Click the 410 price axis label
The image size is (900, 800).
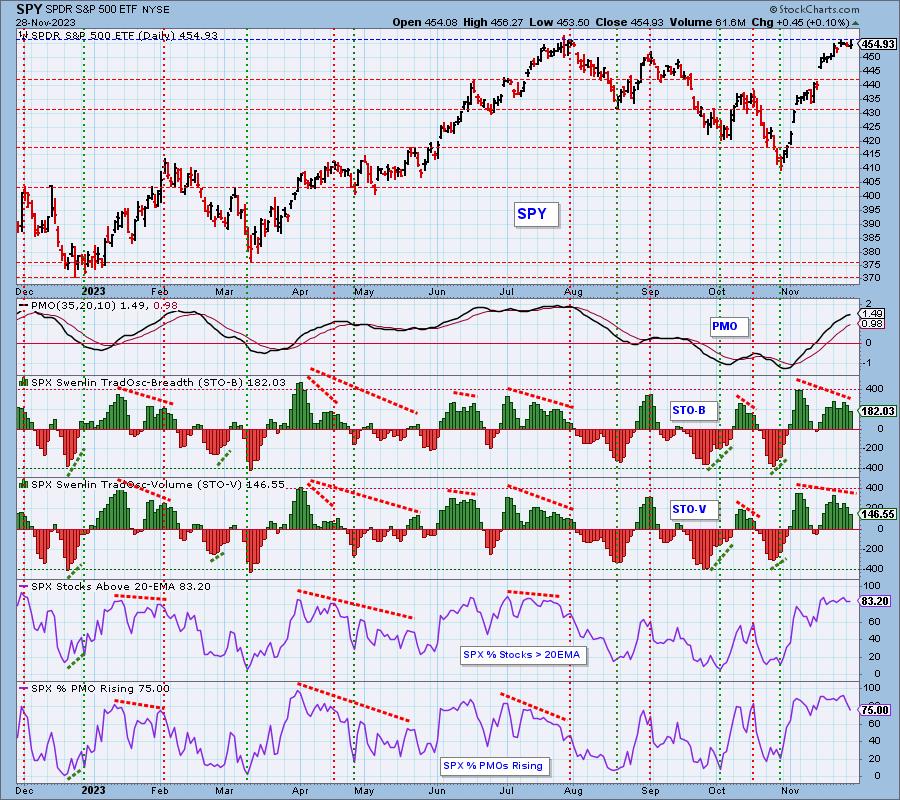[x=871, y=168]
